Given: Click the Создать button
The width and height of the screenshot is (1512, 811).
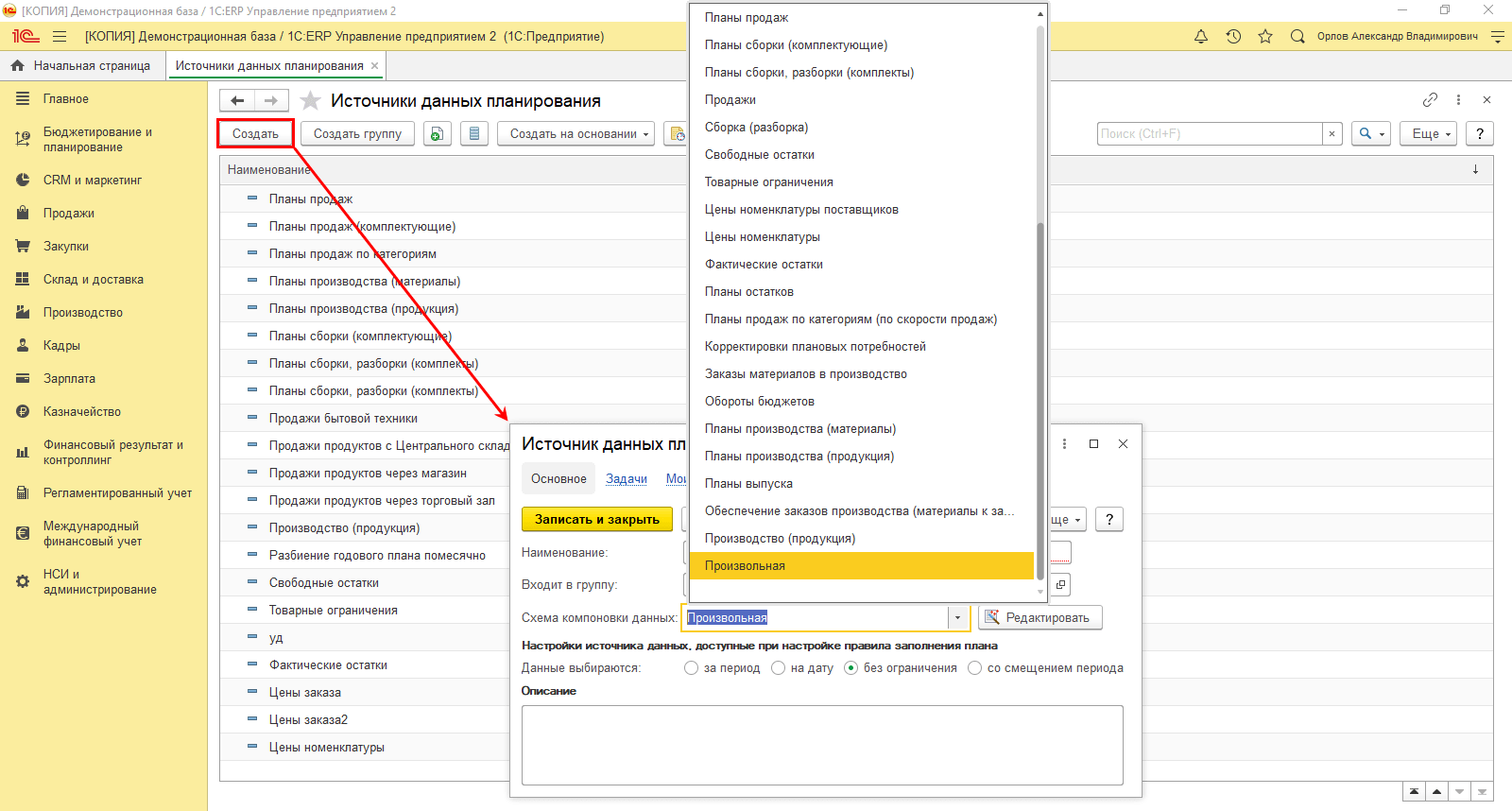Looking at the screenshot, I should coord(255,134).
